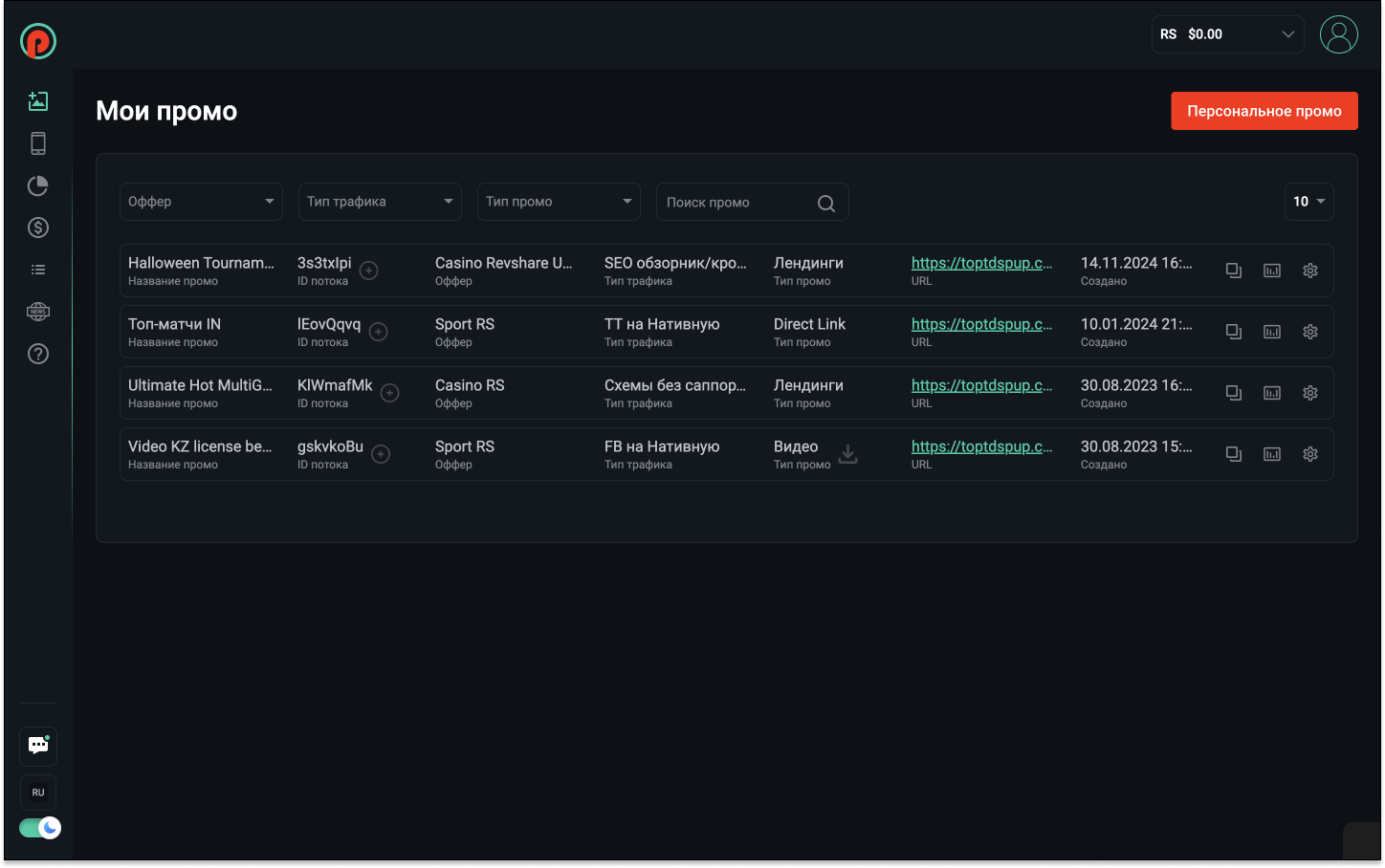The width and height of the screenshot is (1385, 868).
Task: Open the promo materials sidebar icon
Action: pyautogui.click(x=38, y=101)
